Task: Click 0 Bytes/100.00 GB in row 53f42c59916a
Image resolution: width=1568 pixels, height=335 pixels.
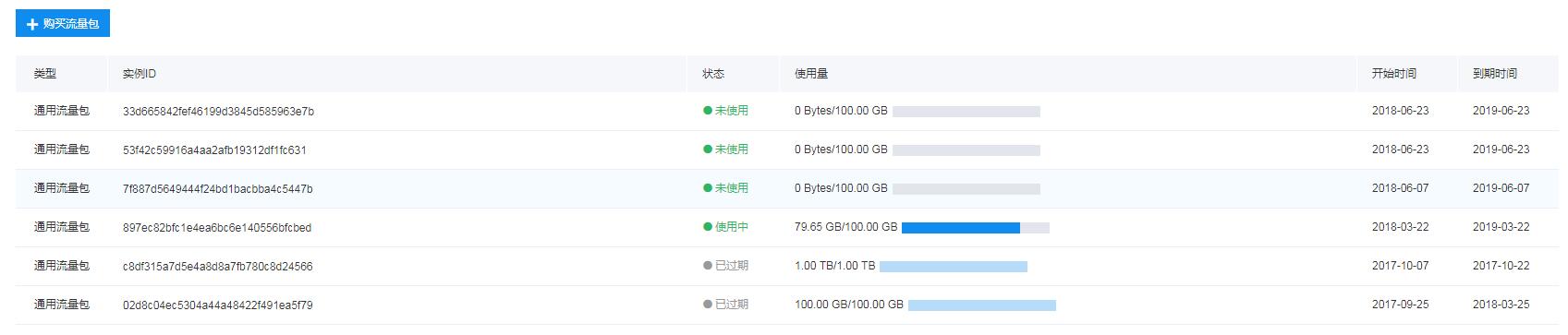Action: click(841, 150)
